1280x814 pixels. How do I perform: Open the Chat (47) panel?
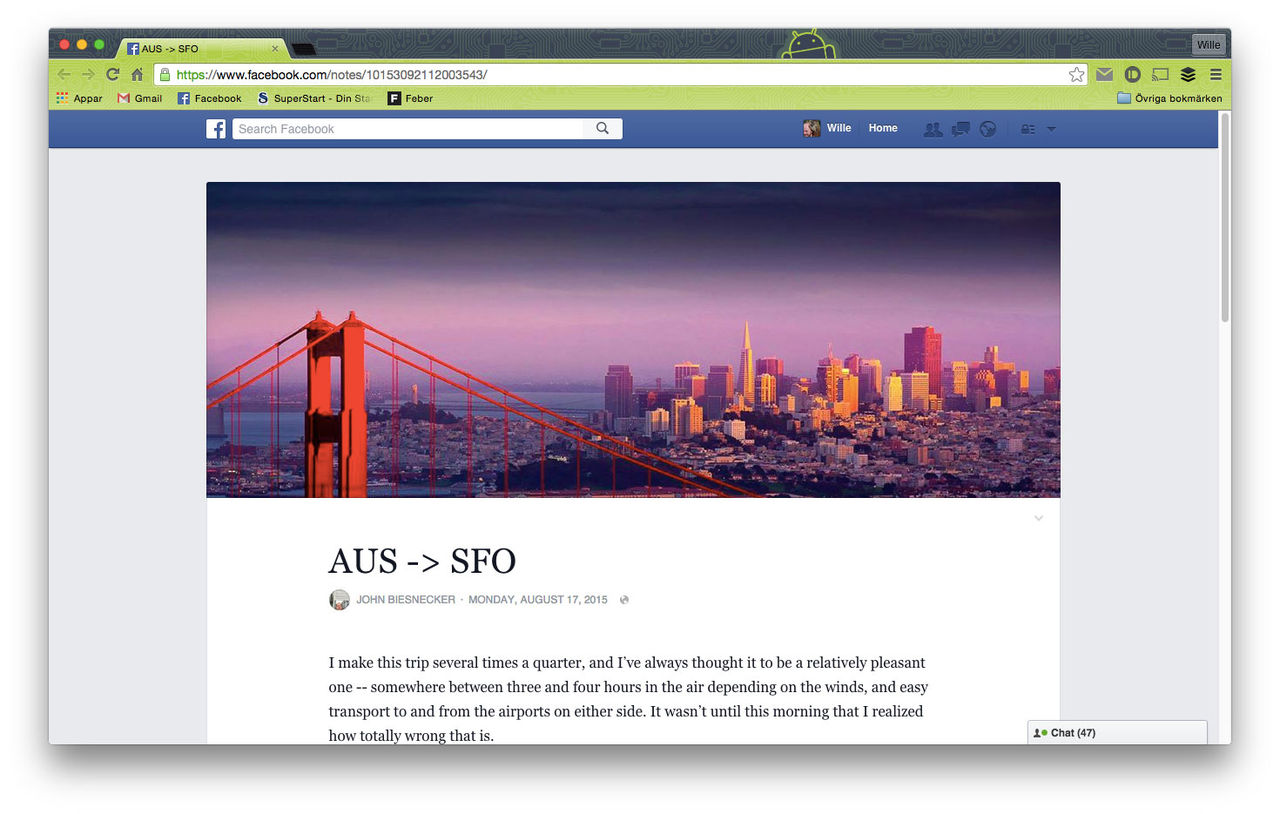1117,733
